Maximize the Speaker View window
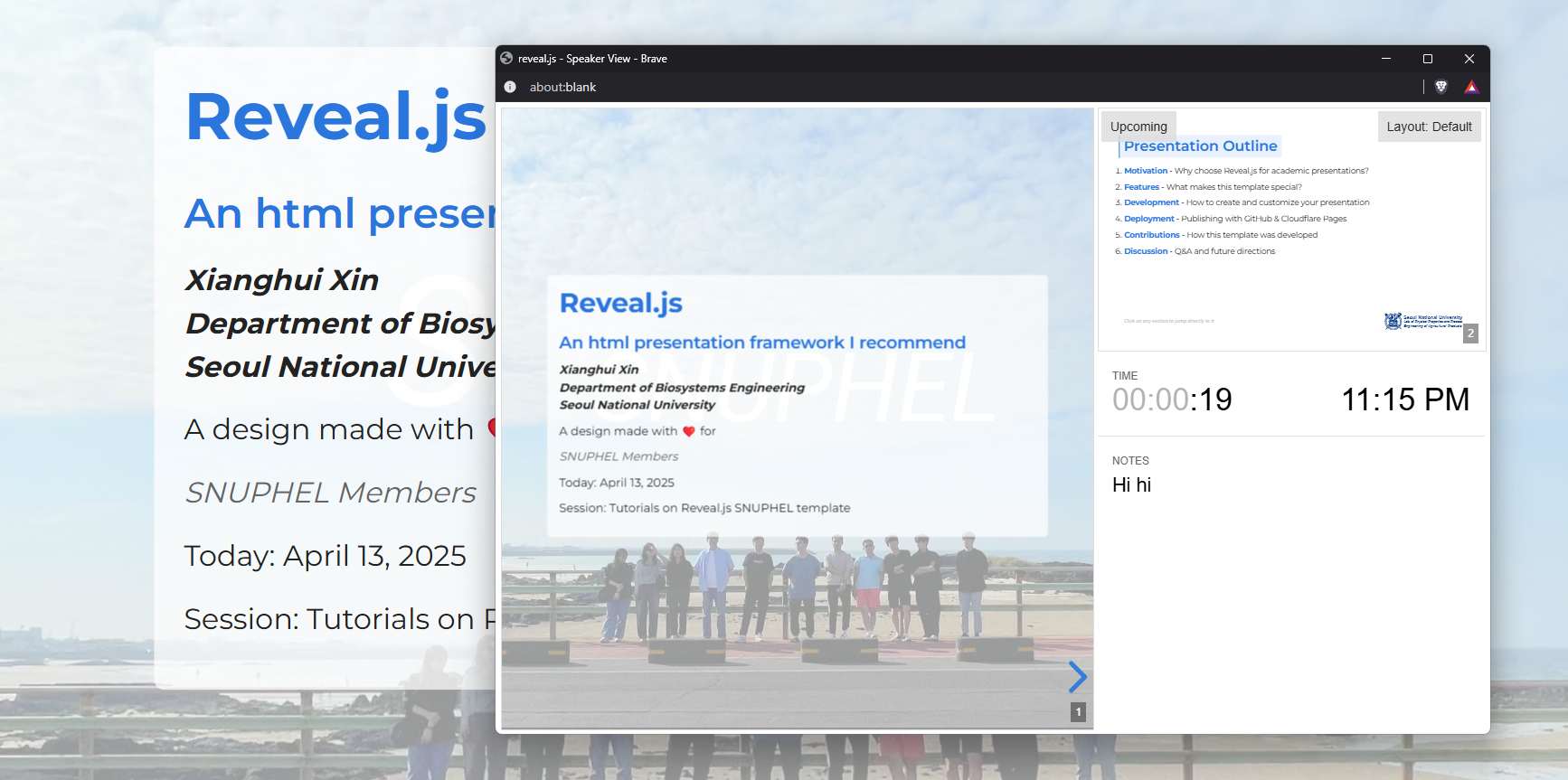The image size is (1568, 780). pos(1428,59)
